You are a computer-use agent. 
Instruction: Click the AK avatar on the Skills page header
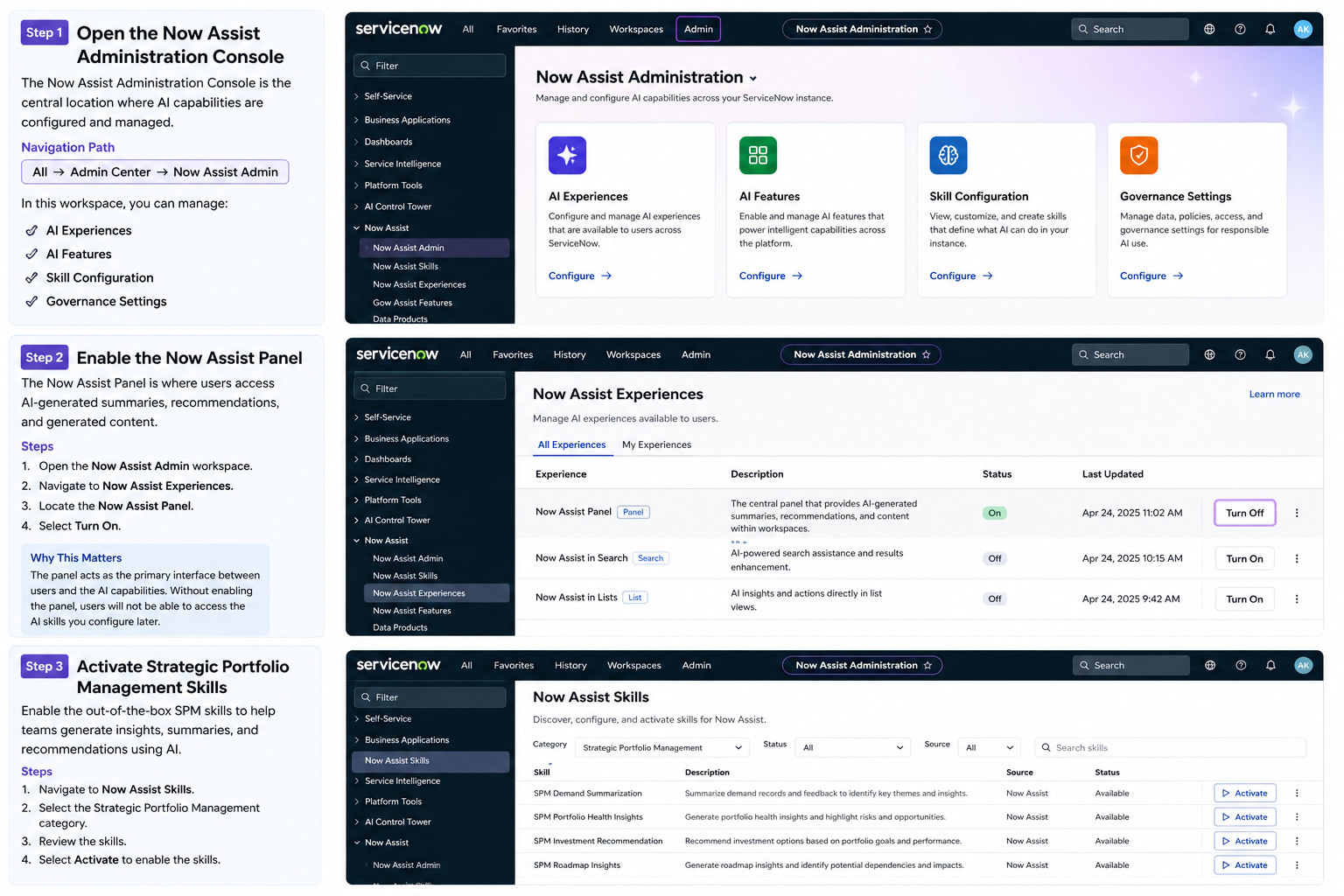coord(1304,665)
